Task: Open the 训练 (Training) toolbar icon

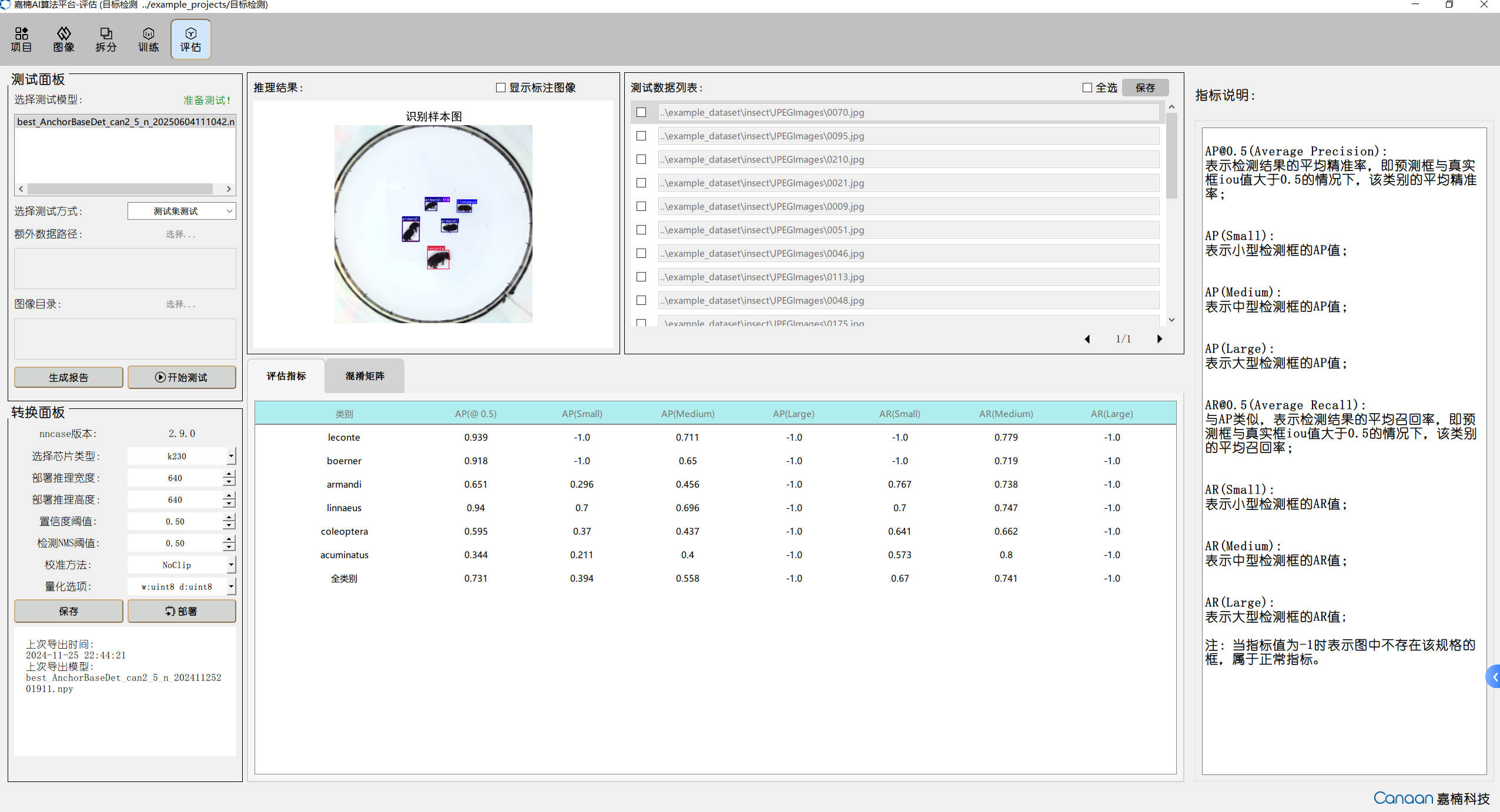Action: coord(148,39)
